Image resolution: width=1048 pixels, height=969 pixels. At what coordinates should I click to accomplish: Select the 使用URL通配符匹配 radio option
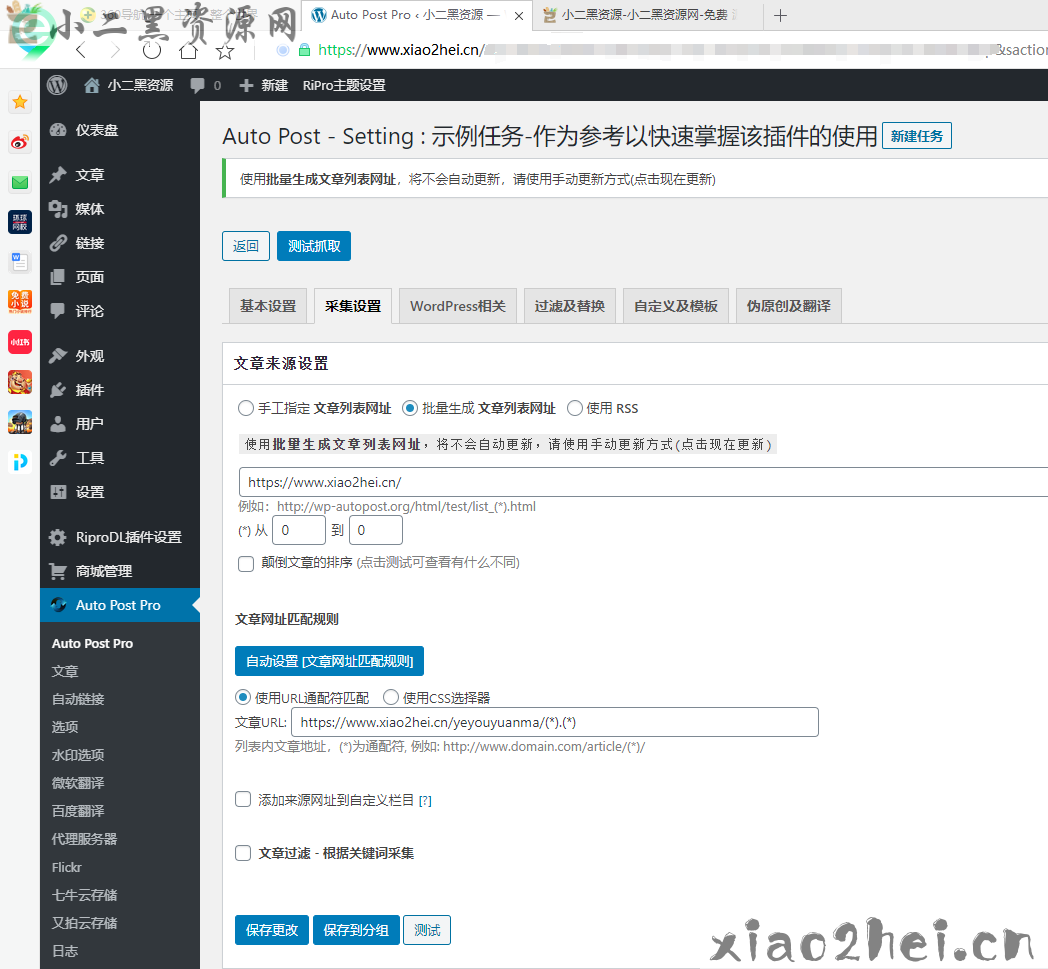point(243,698)
